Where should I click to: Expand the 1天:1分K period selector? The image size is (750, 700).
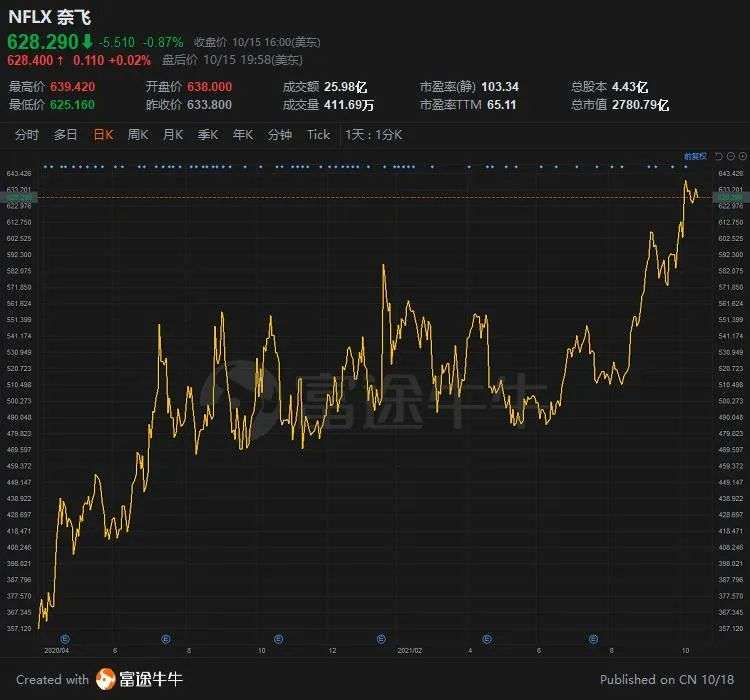[x=372, y=135]
